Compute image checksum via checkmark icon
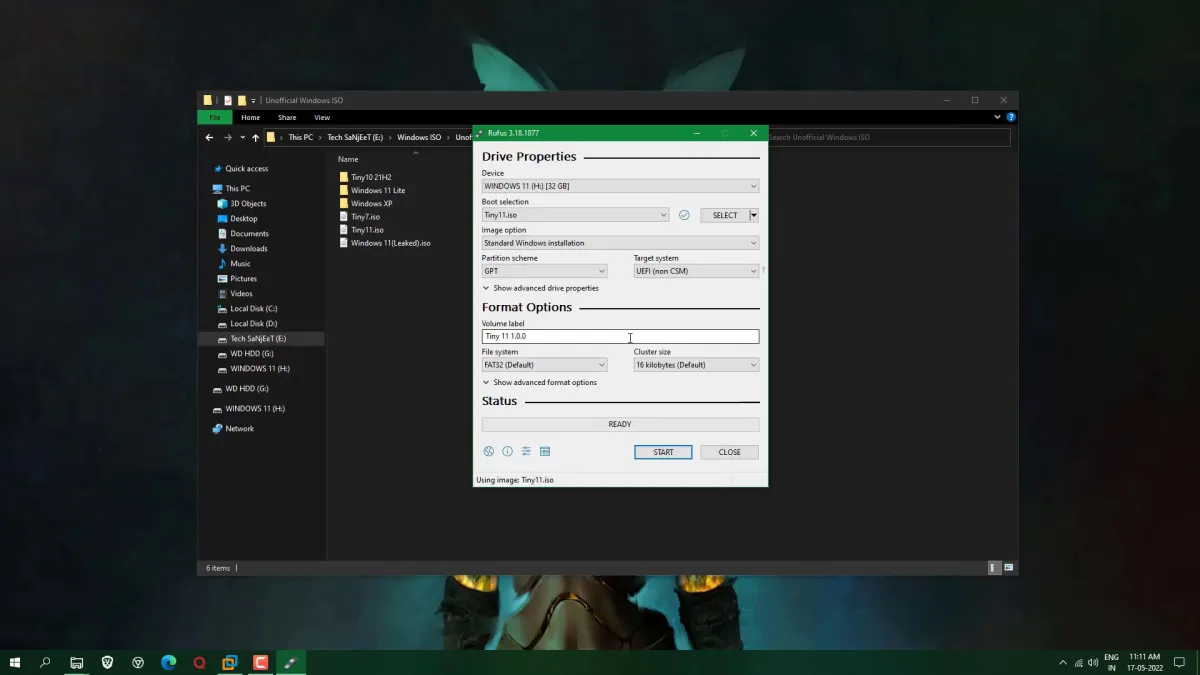The image size is (1200, 675). (684, 215)
